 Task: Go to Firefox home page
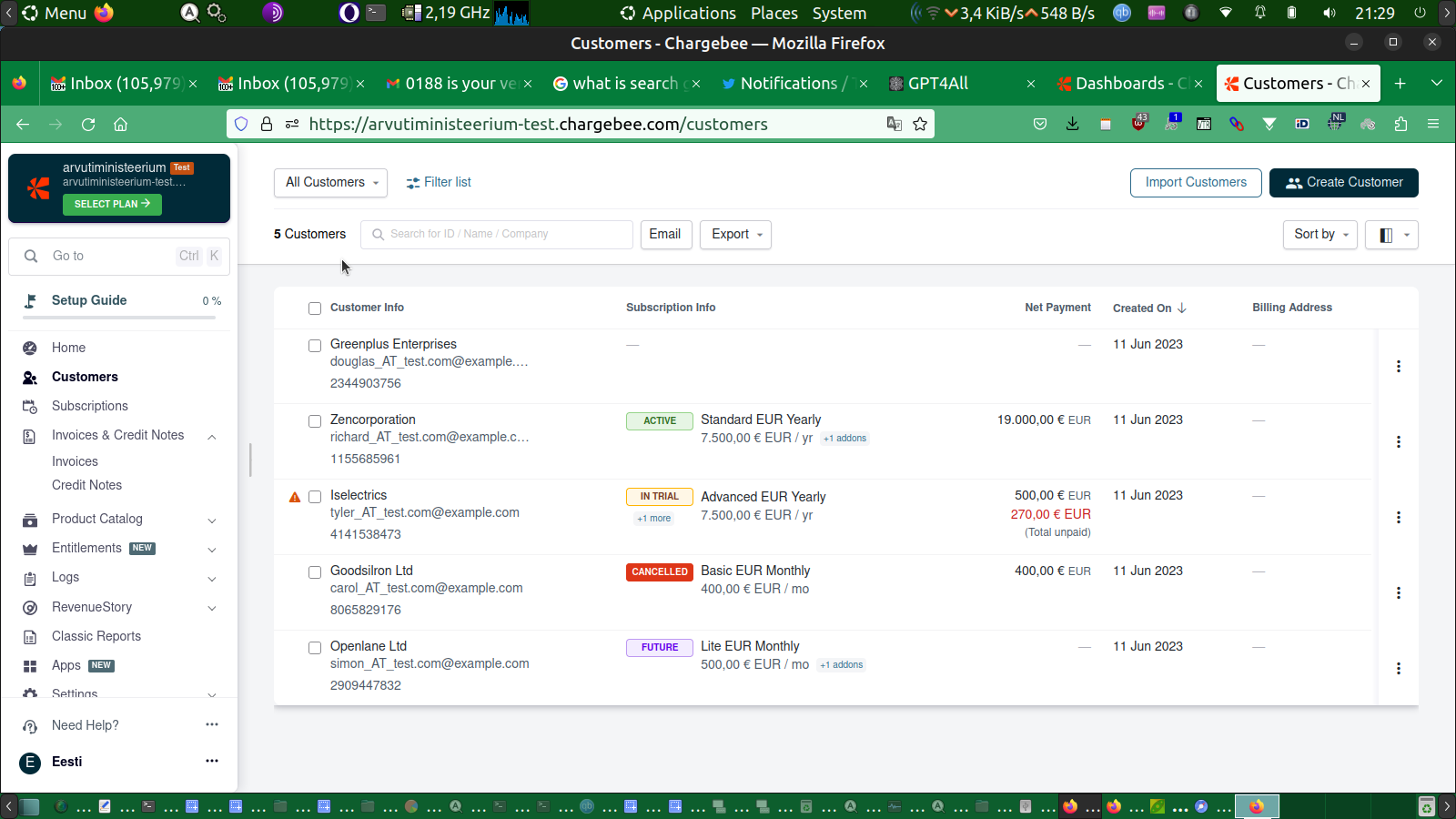coord(120,124)
